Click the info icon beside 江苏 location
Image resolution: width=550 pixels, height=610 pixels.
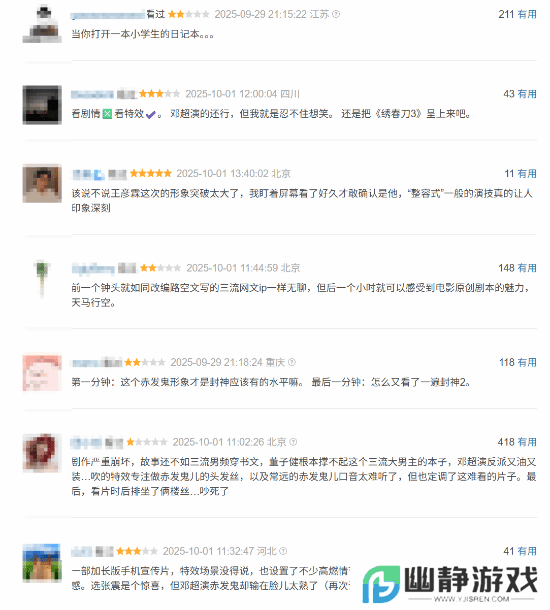point(336,14)
